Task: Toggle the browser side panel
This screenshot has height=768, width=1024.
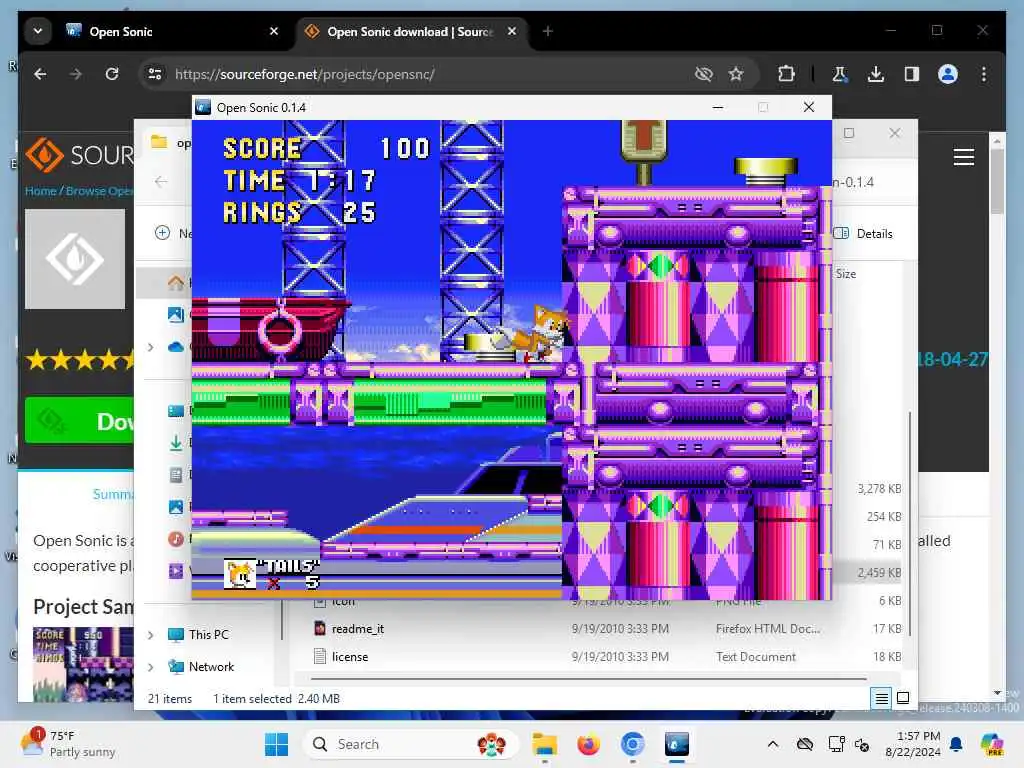Action: click(912, 74)
